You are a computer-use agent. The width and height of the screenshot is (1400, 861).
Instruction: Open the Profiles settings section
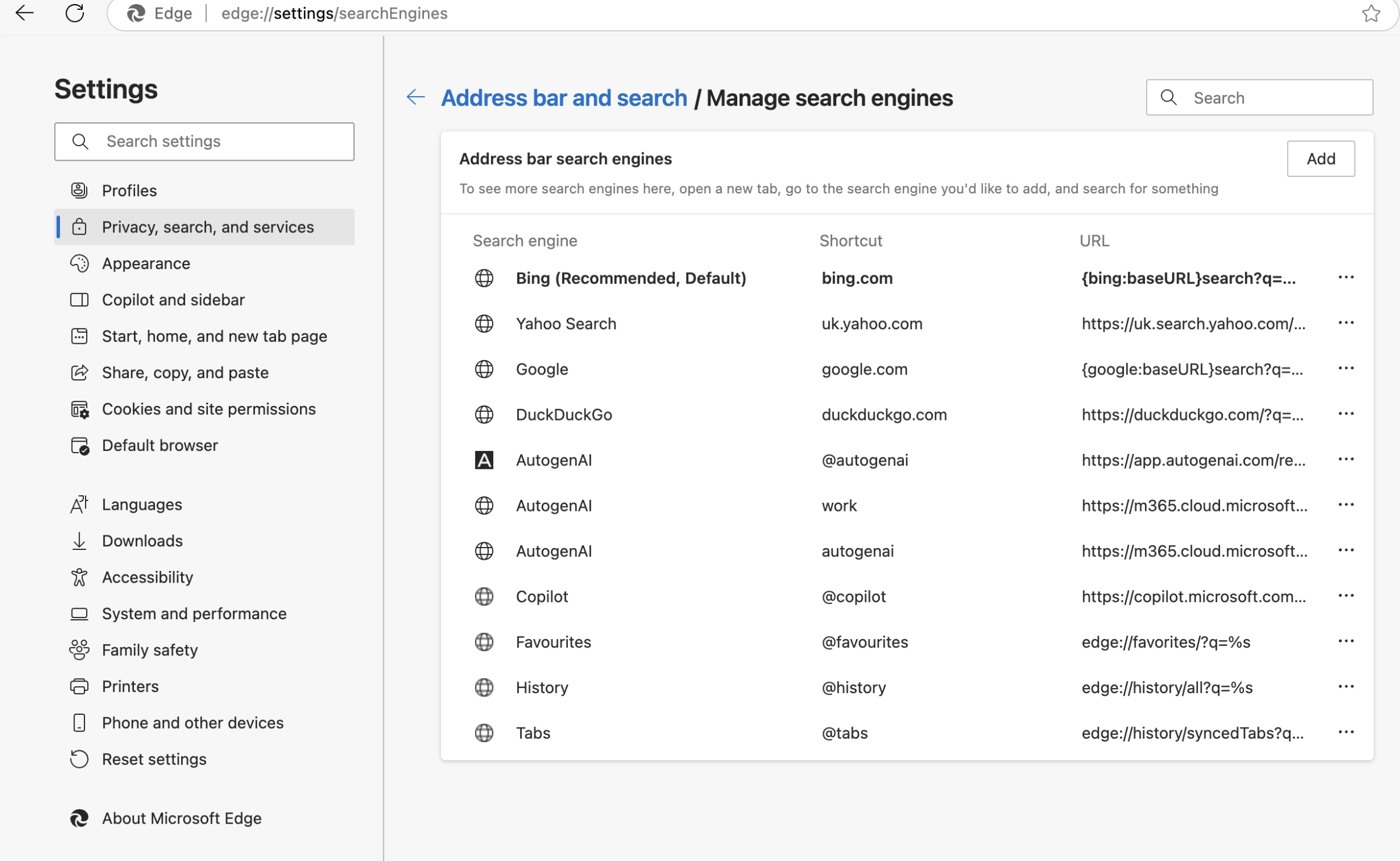click(x=204, y=190)
